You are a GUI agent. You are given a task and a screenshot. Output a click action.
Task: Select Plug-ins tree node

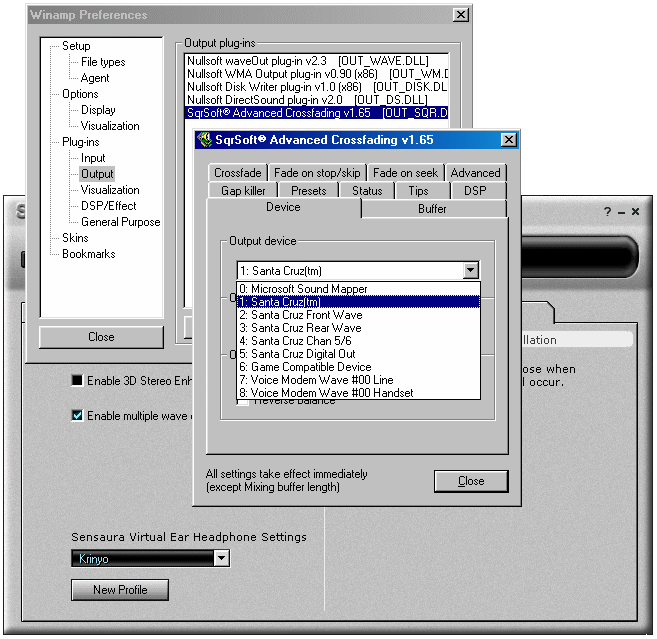pyautogui.click(x=80, y=142)
